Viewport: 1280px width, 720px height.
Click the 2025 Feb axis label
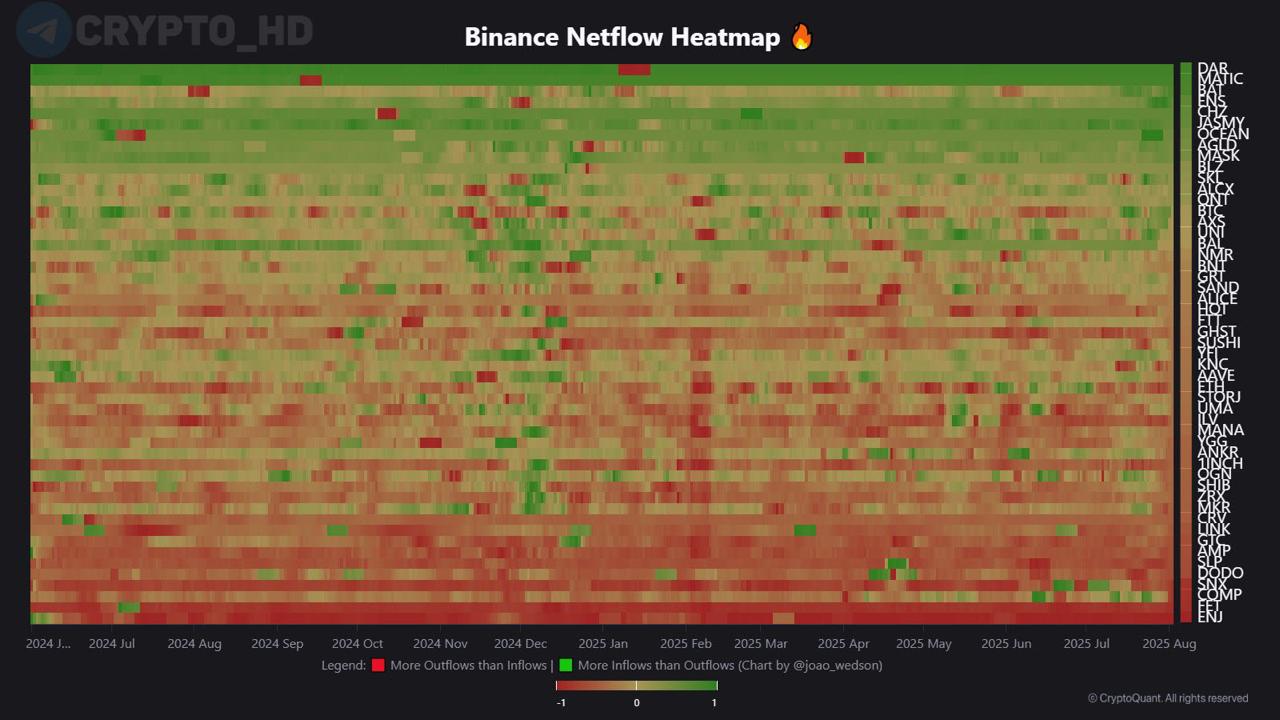(686, 644)
